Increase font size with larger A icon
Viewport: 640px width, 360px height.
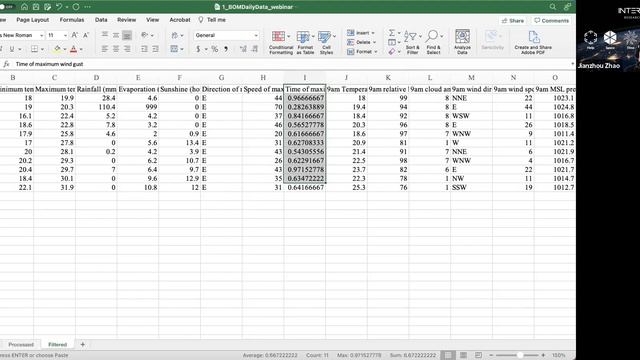[x=74, y=36]
